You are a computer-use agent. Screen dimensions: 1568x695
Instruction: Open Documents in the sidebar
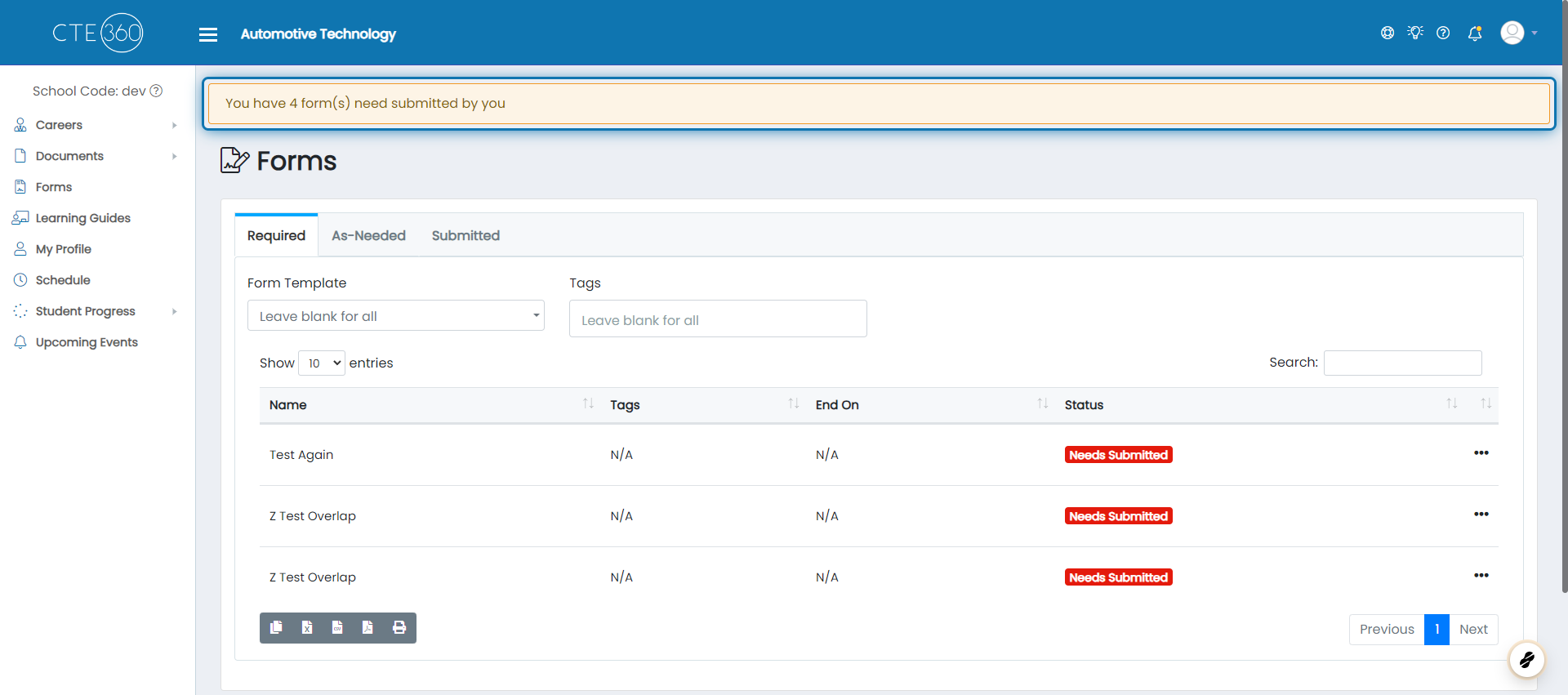click(x=69, y=156)
